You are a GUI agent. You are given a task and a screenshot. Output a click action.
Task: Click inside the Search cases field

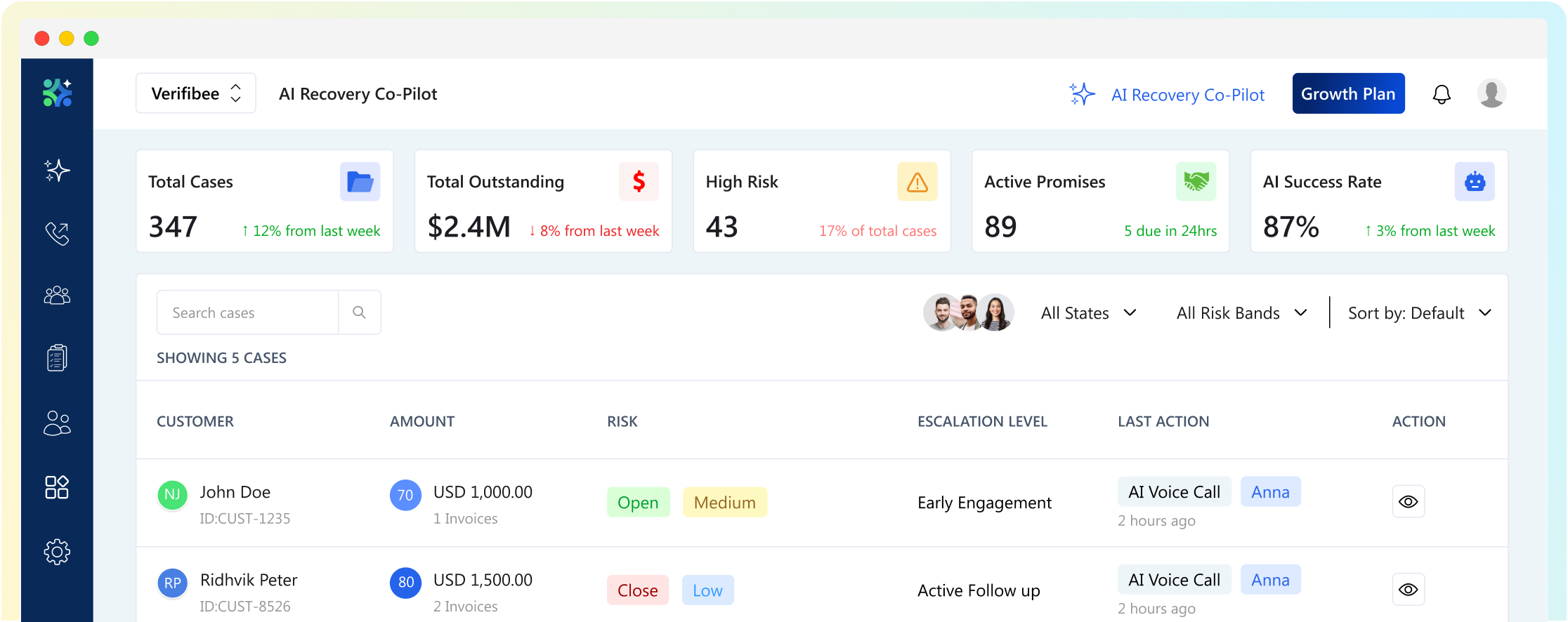coord(247,313)
